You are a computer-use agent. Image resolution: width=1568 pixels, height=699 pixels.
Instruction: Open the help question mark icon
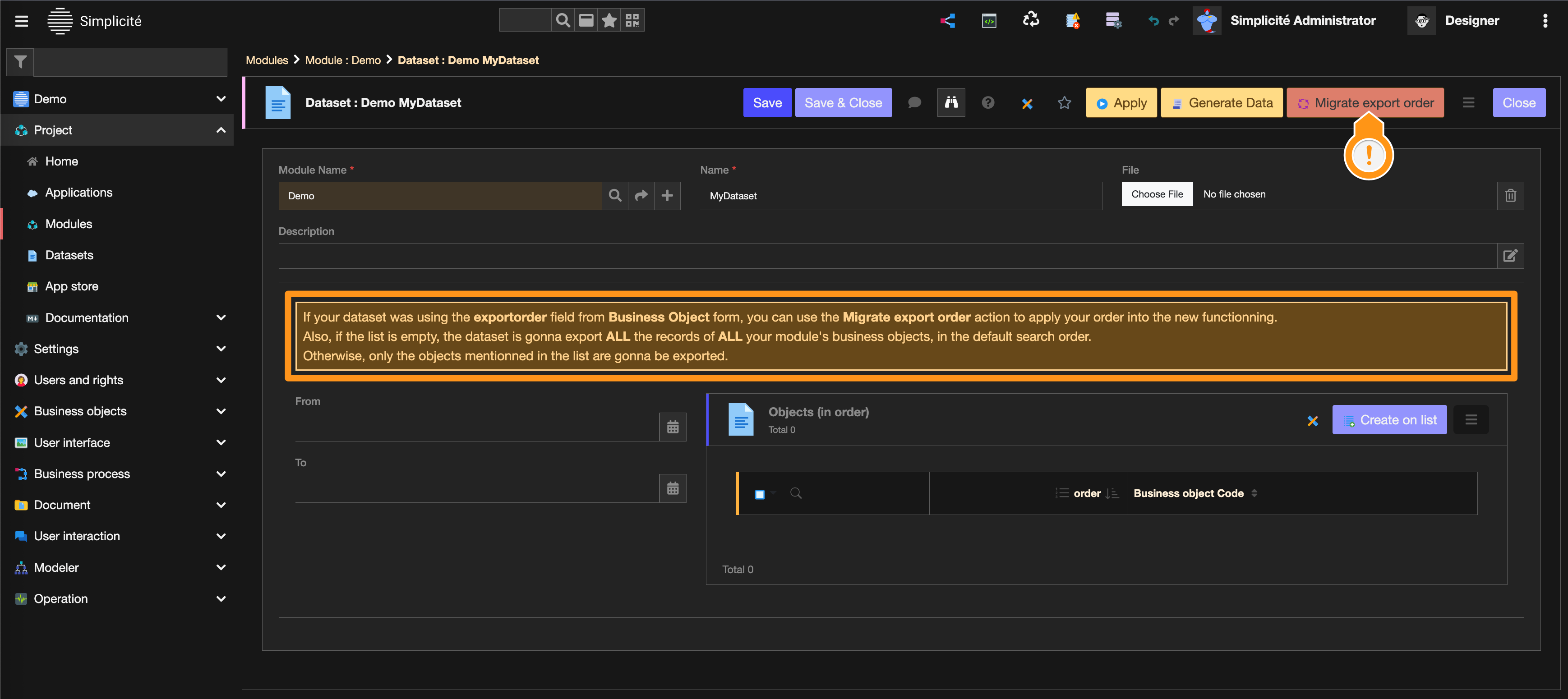tap(988, 103)
